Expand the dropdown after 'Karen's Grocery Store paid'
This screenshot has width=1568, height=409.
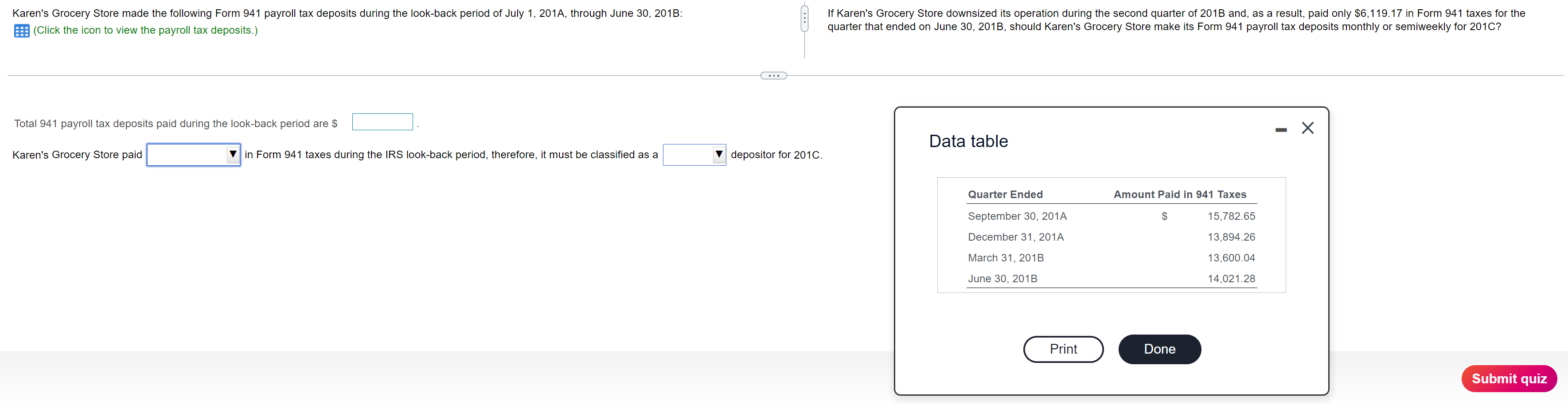(x=193, y=155)
